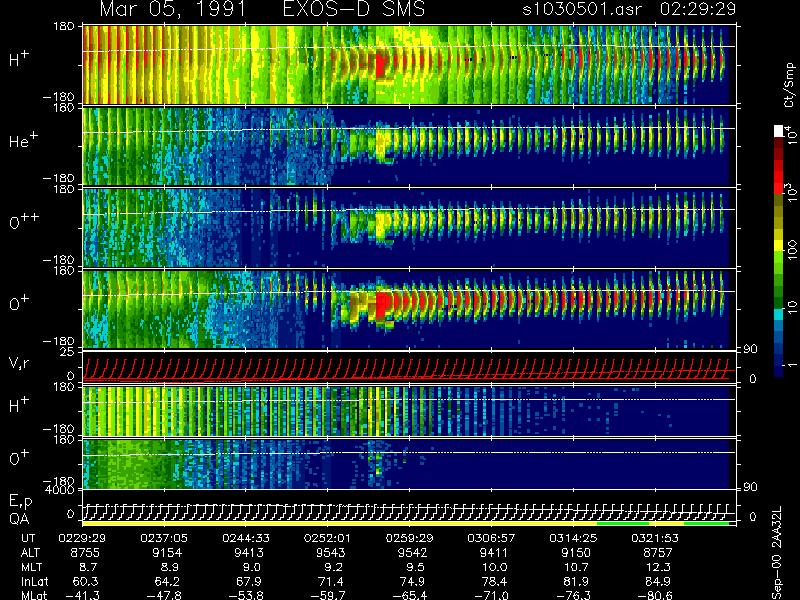Click the ALT value '9154'
The height and width of the screenshot is (600, 800).
click(x=167, y=553)
